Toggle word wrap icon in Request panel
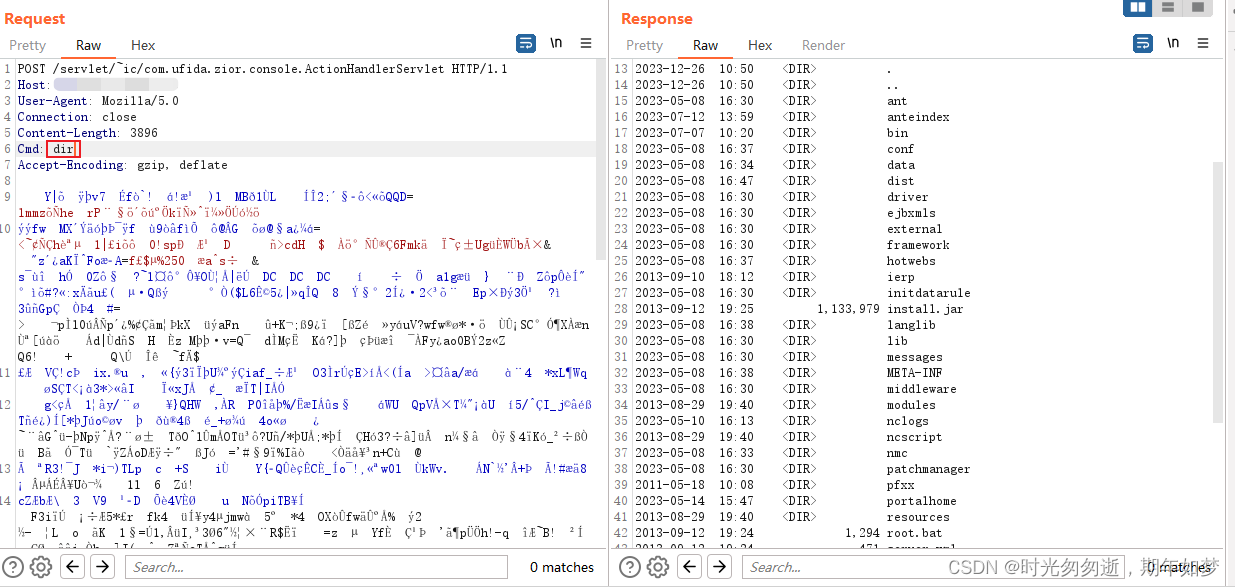Viewport: 1235px width, 587px height. coord(526,43)
